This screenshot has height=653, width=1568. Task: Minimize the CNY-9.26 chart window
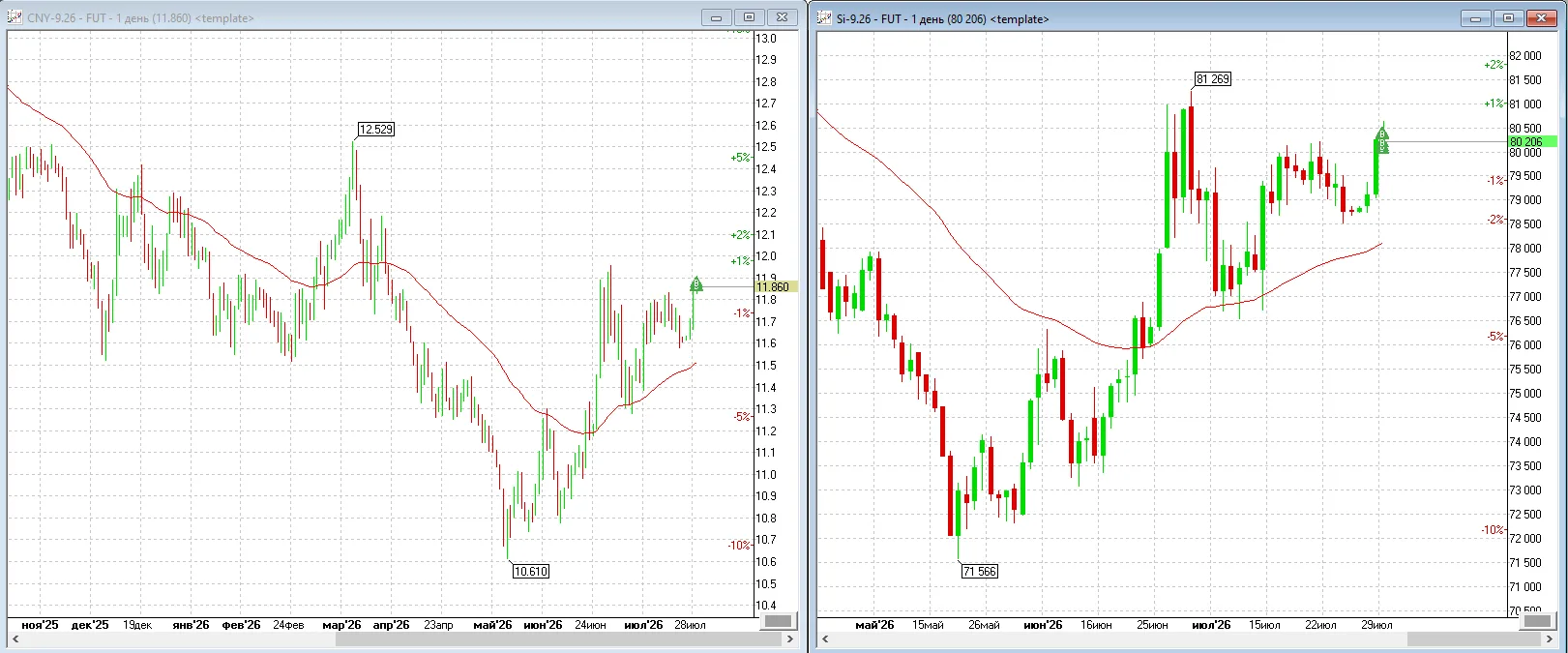click(x=717, y=17)
